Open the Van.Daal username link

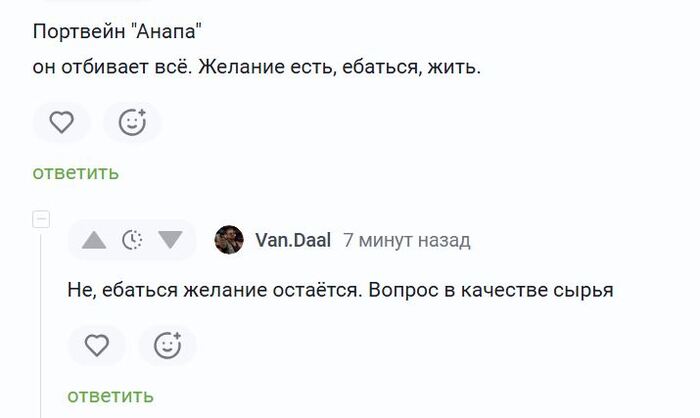pos(292,240)
